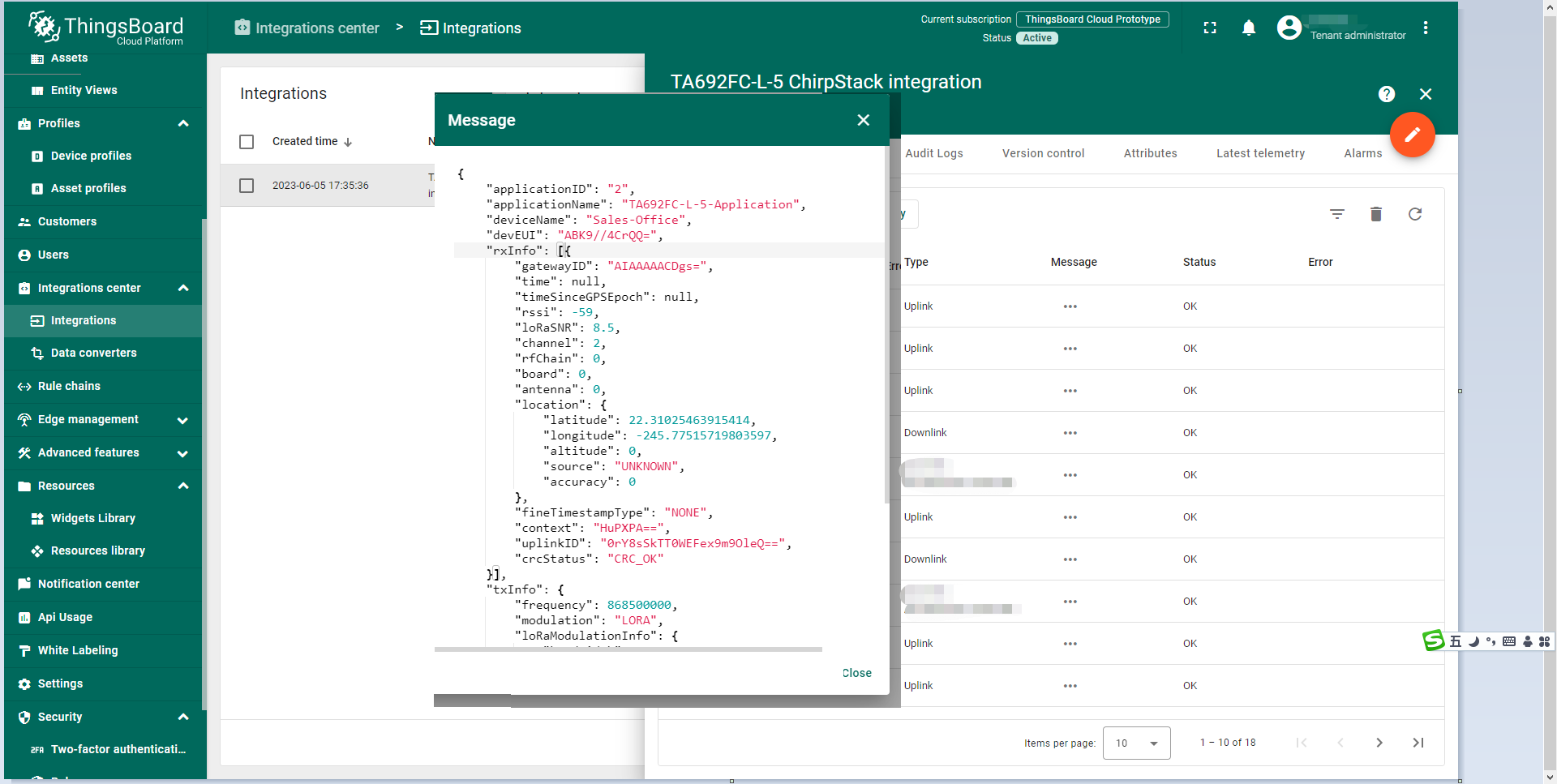
Task: Open White Labeling page
Action: click(103, 650)
